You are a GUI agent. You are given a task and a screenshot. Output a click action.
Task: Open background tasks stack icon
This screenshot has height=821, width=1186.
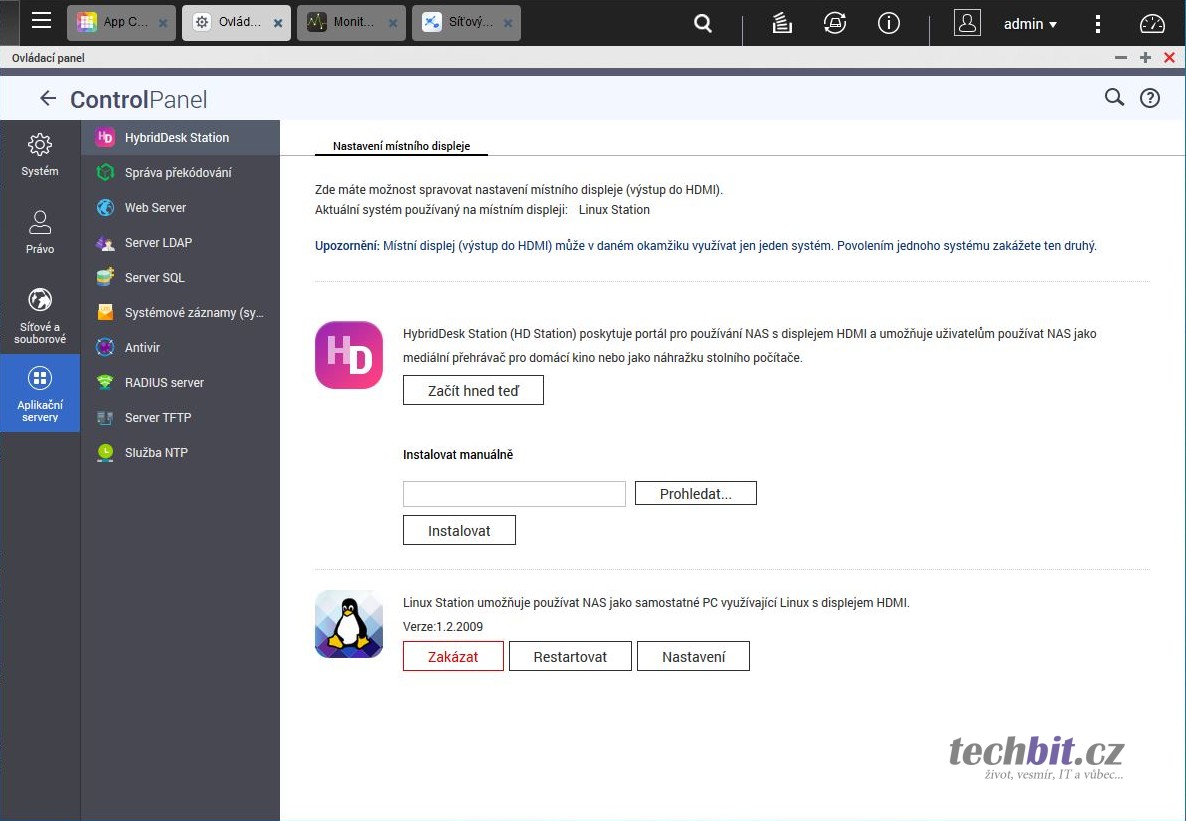click(782, 24)
